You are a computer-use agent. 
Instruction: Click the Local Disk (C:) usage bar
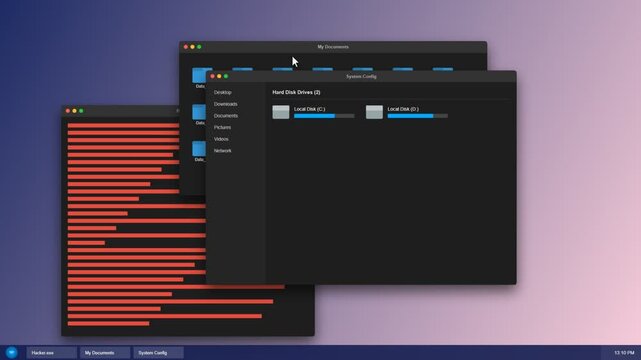click(x=324, y=116)
